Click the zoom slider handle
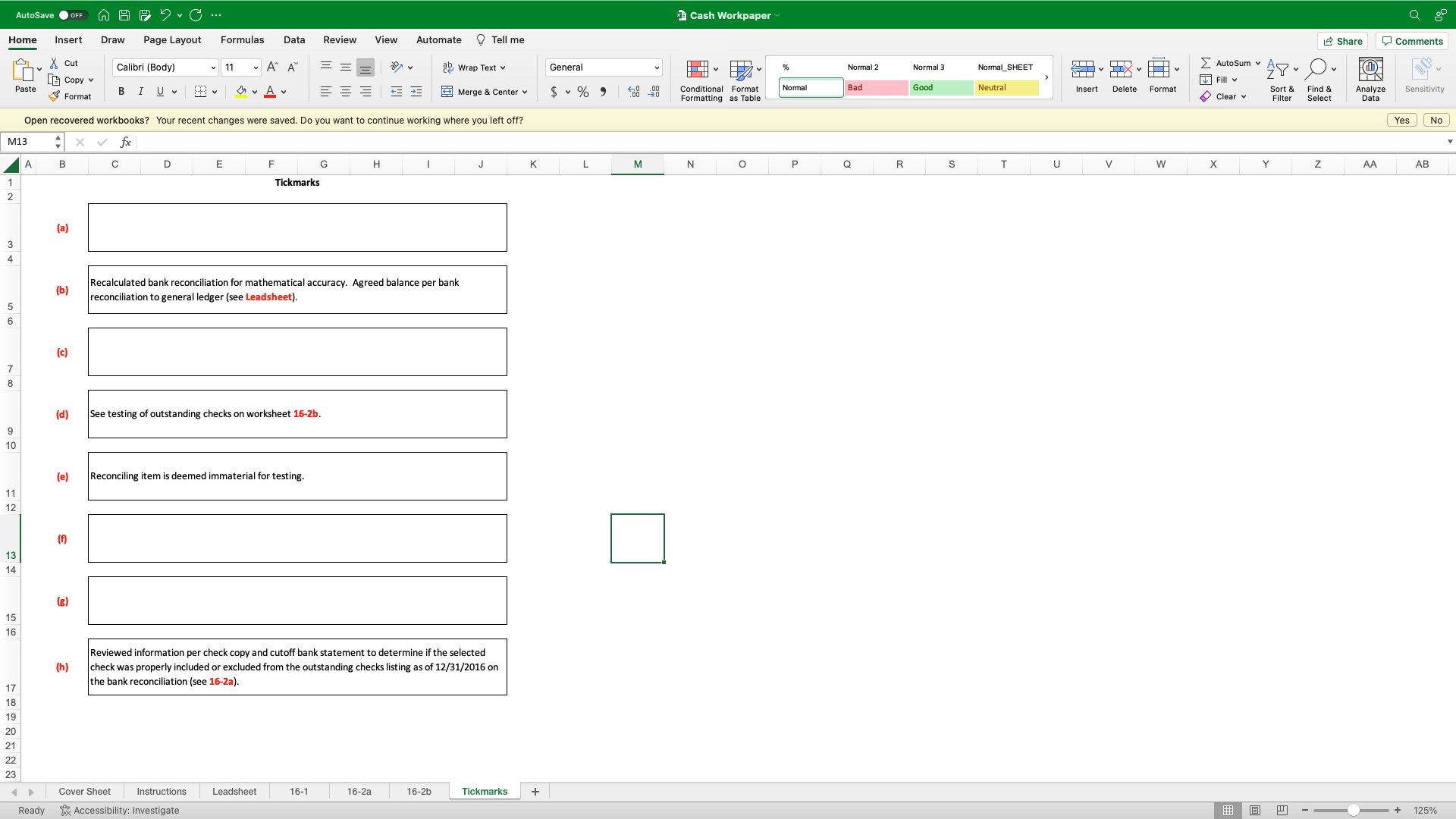The height and width of the screenshot is (819, 1456). click(1353, 811)
